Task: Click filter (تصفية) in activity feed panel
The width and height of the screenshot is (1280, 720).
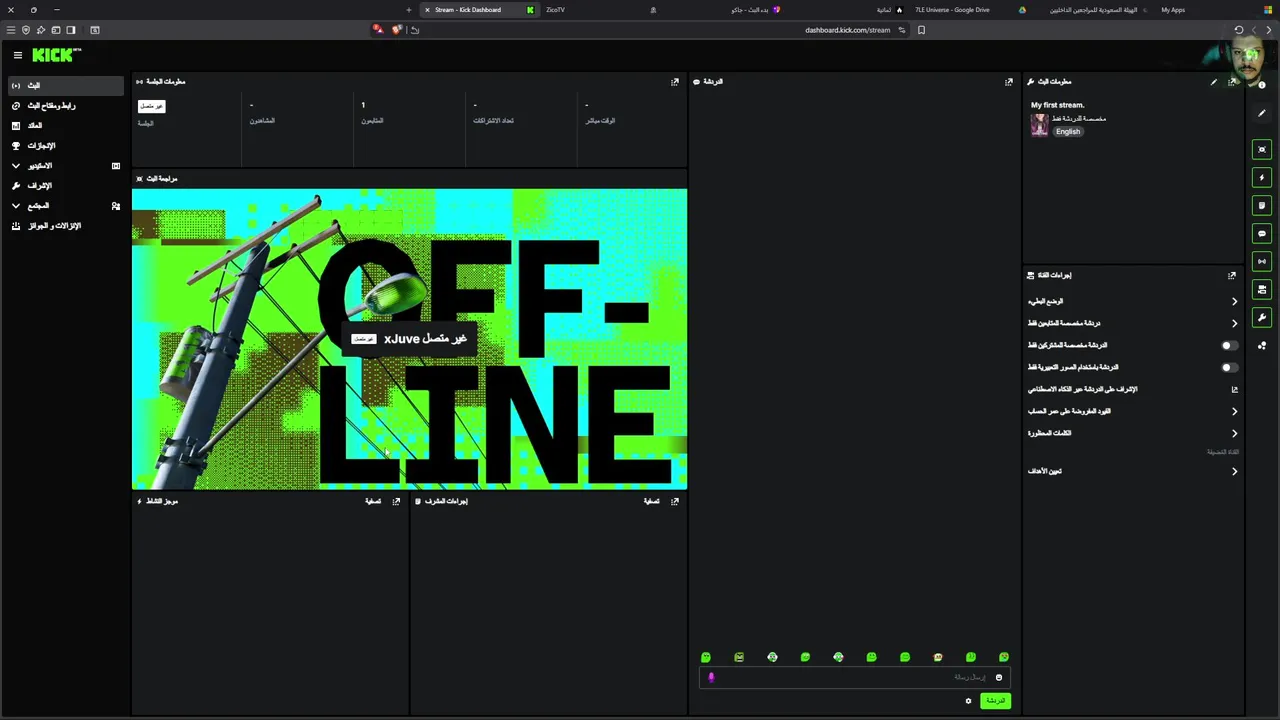Action: tap(373, 501)
